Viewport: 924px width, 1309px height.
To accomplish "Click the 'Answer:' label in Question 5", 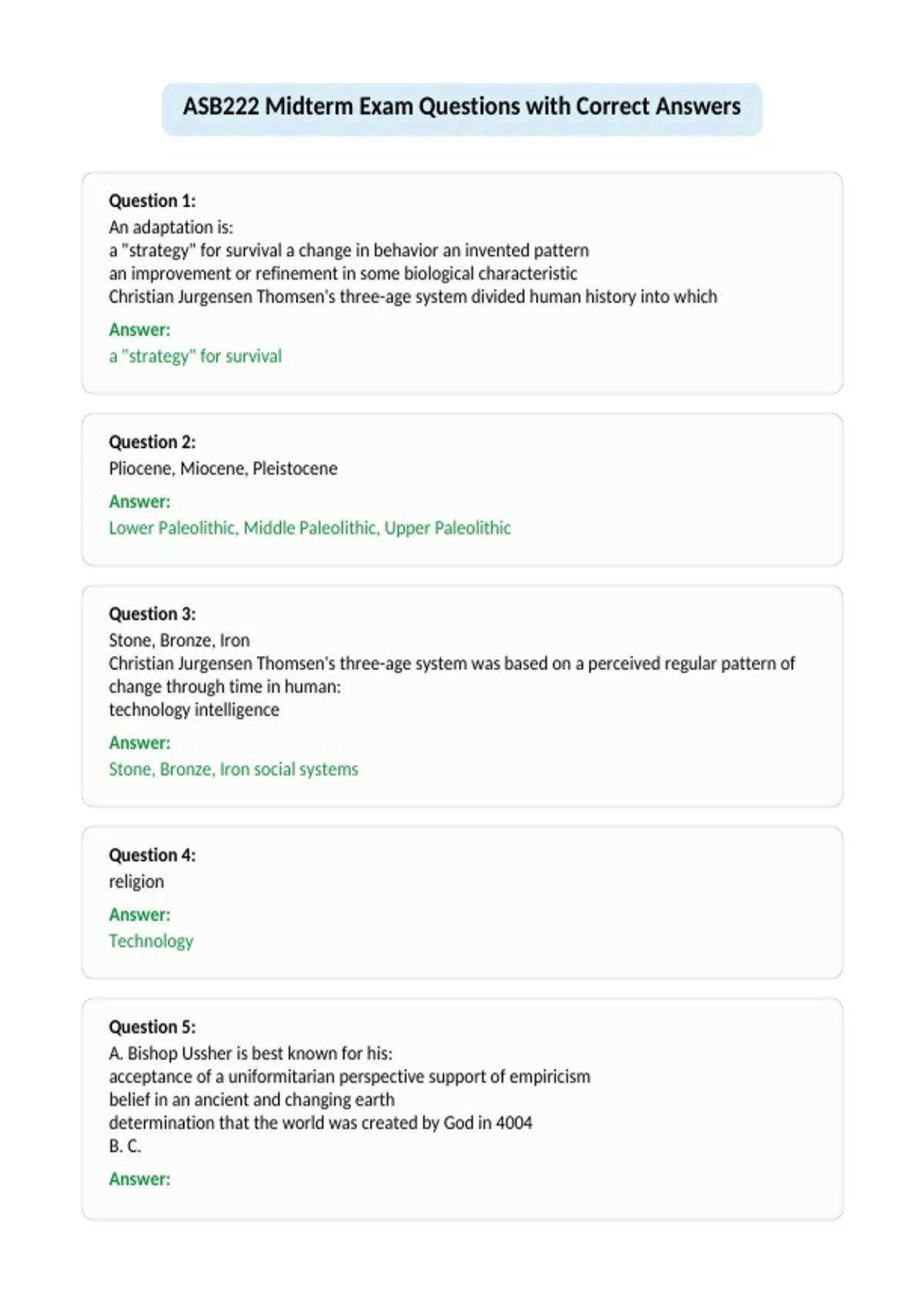I will point(139,1179).
